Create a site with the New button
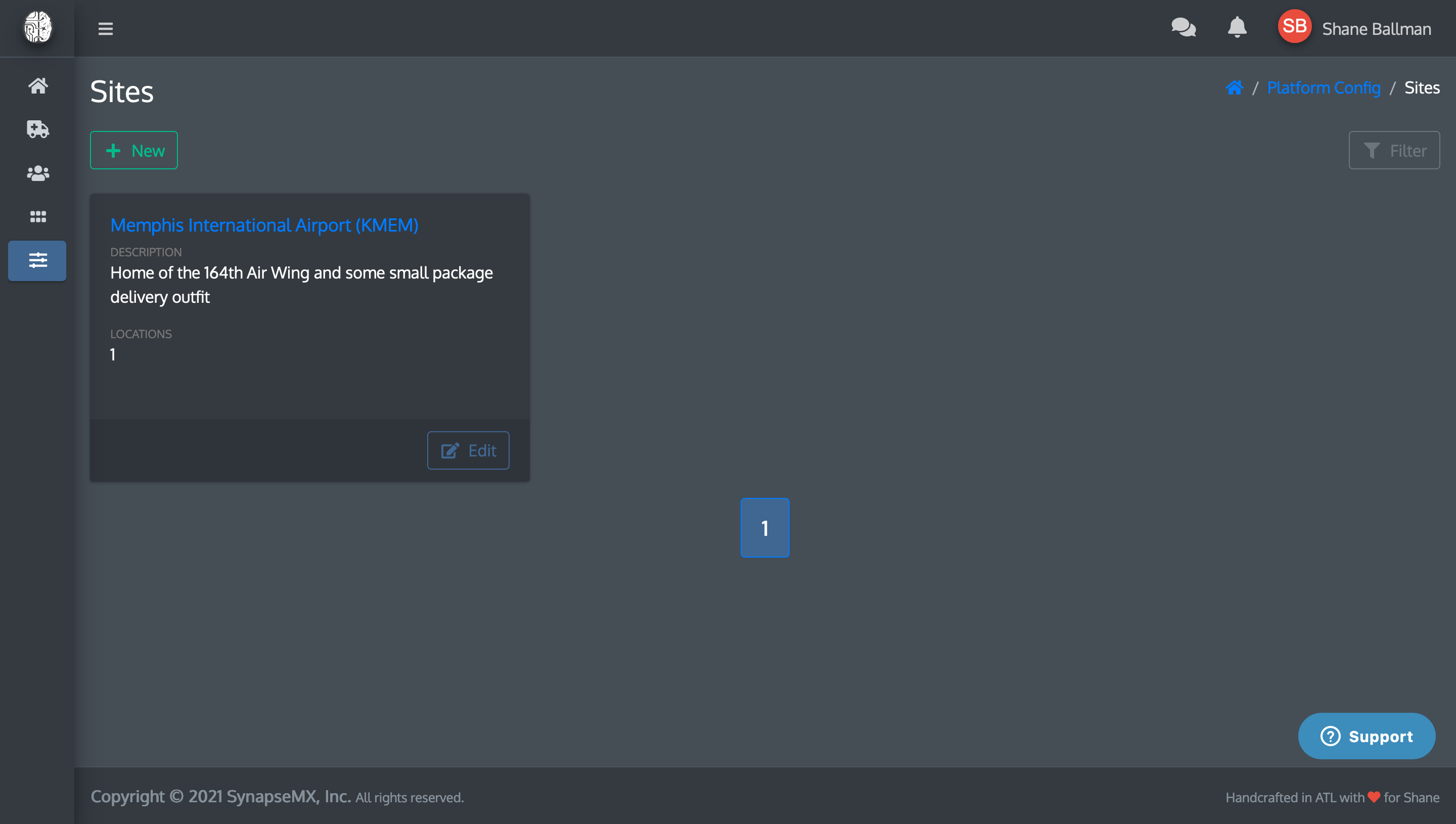Screen dimensions: 1456x824 point(133,150)
